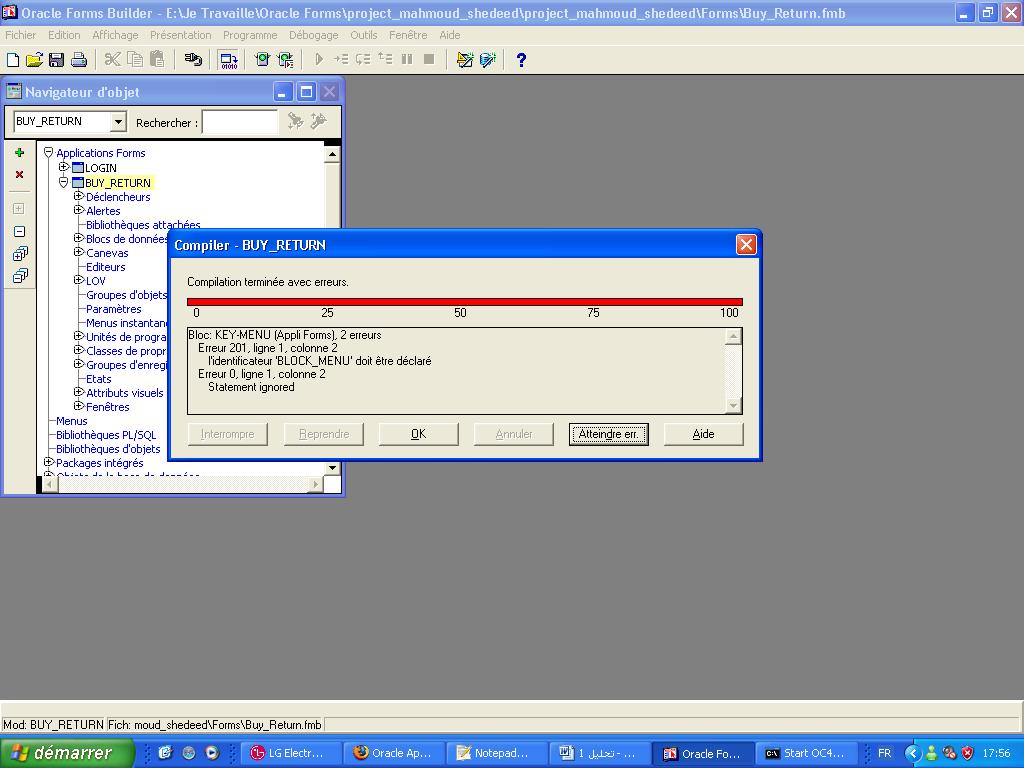The image size is (1024, 768).
Task: Click the Collapse minus icon in navigator sidebar
Action: (x=19, y=232)
